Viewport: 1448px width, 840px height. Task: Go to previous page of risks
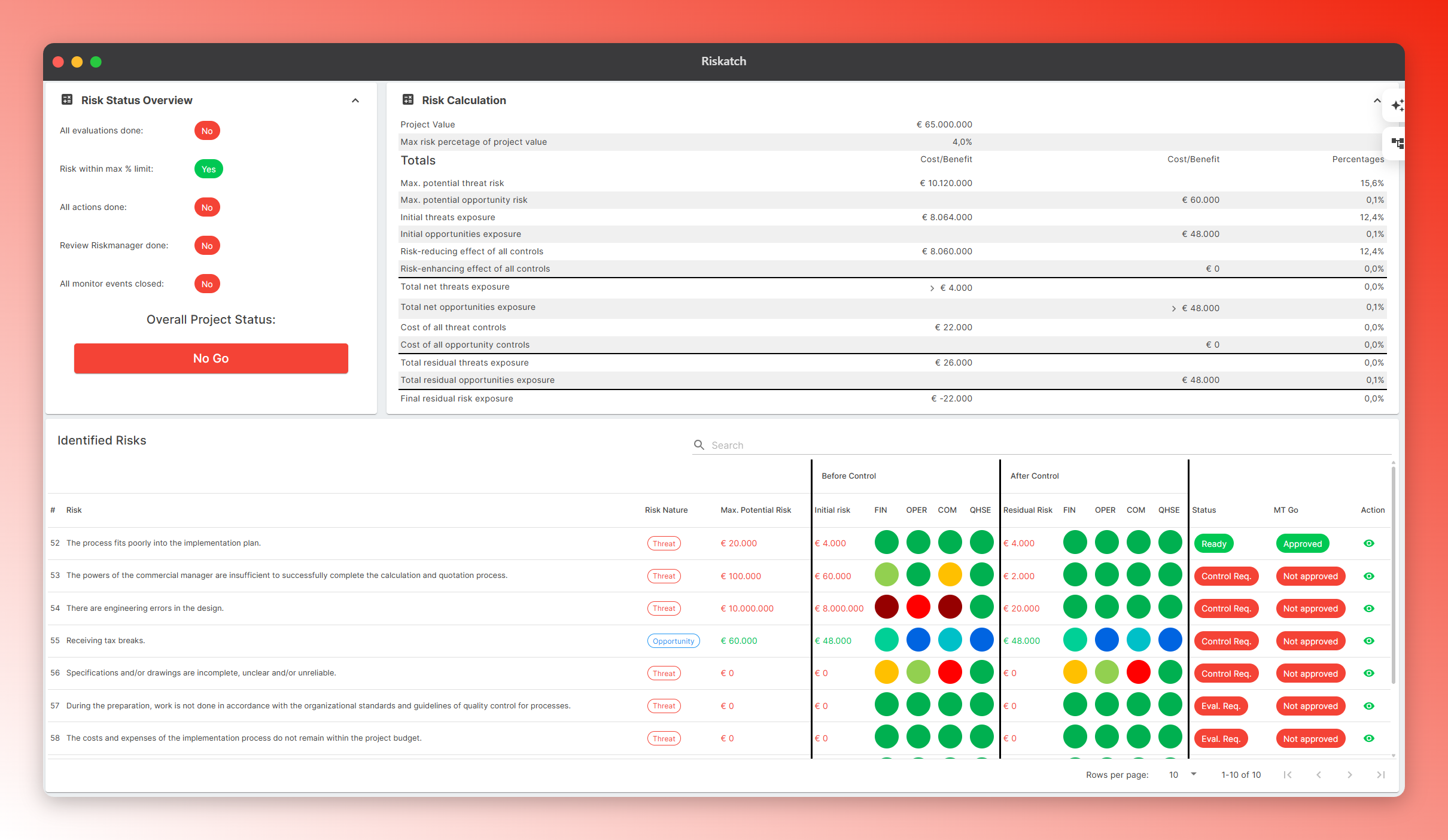click(1319, 775)
